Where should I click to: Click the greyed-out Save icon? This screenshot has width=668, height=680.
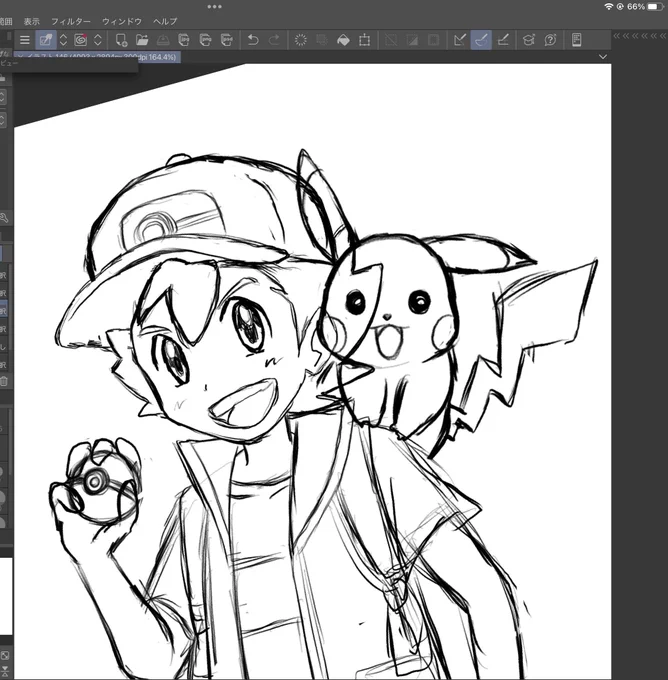(163, 40)
